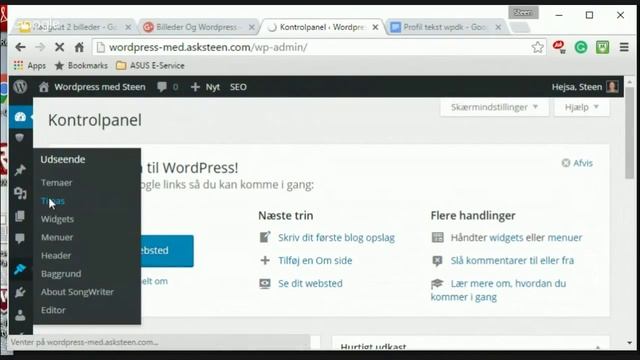Open Appearance brush icon in sidebar
640x360 pixels.
[x=20, y=269]
